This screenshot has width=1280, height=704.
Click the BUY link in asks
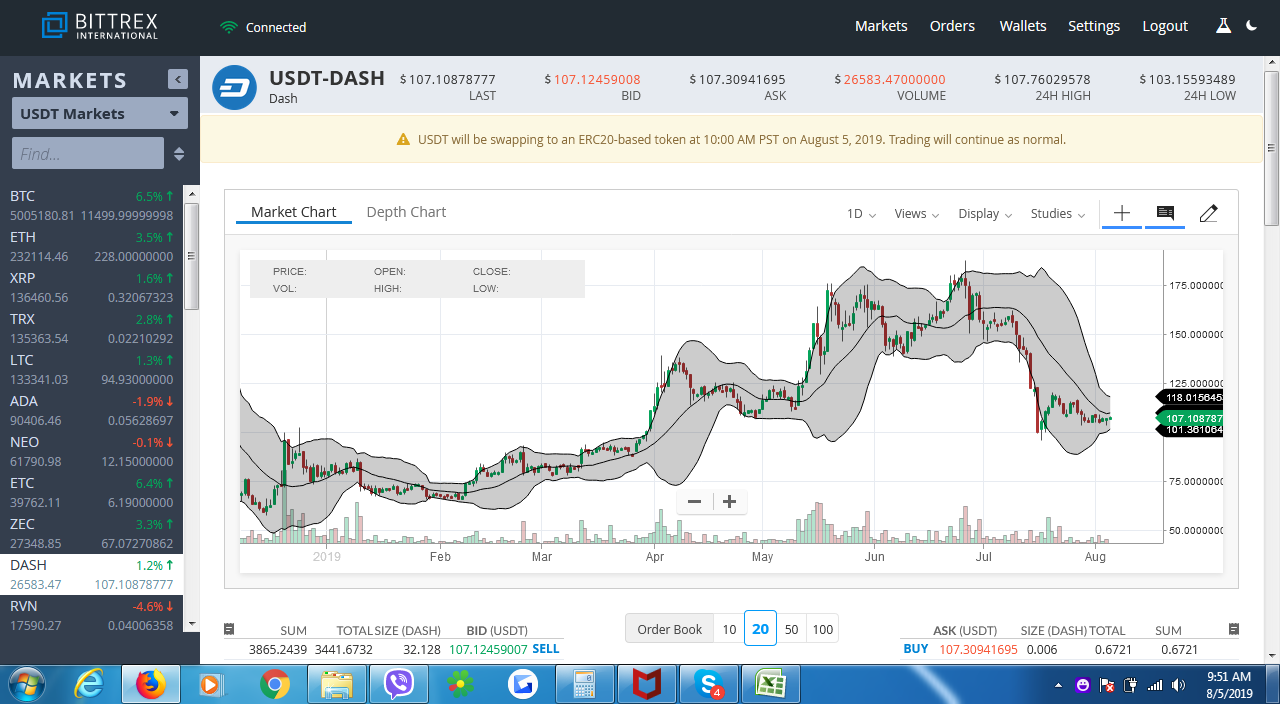(916, 649)
